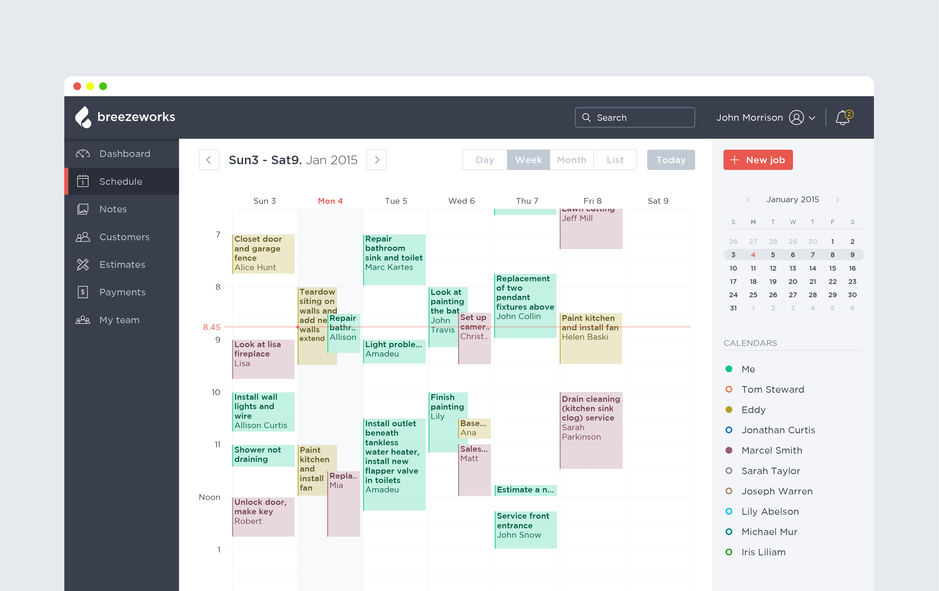Switch to Month view

pos(572,160)
